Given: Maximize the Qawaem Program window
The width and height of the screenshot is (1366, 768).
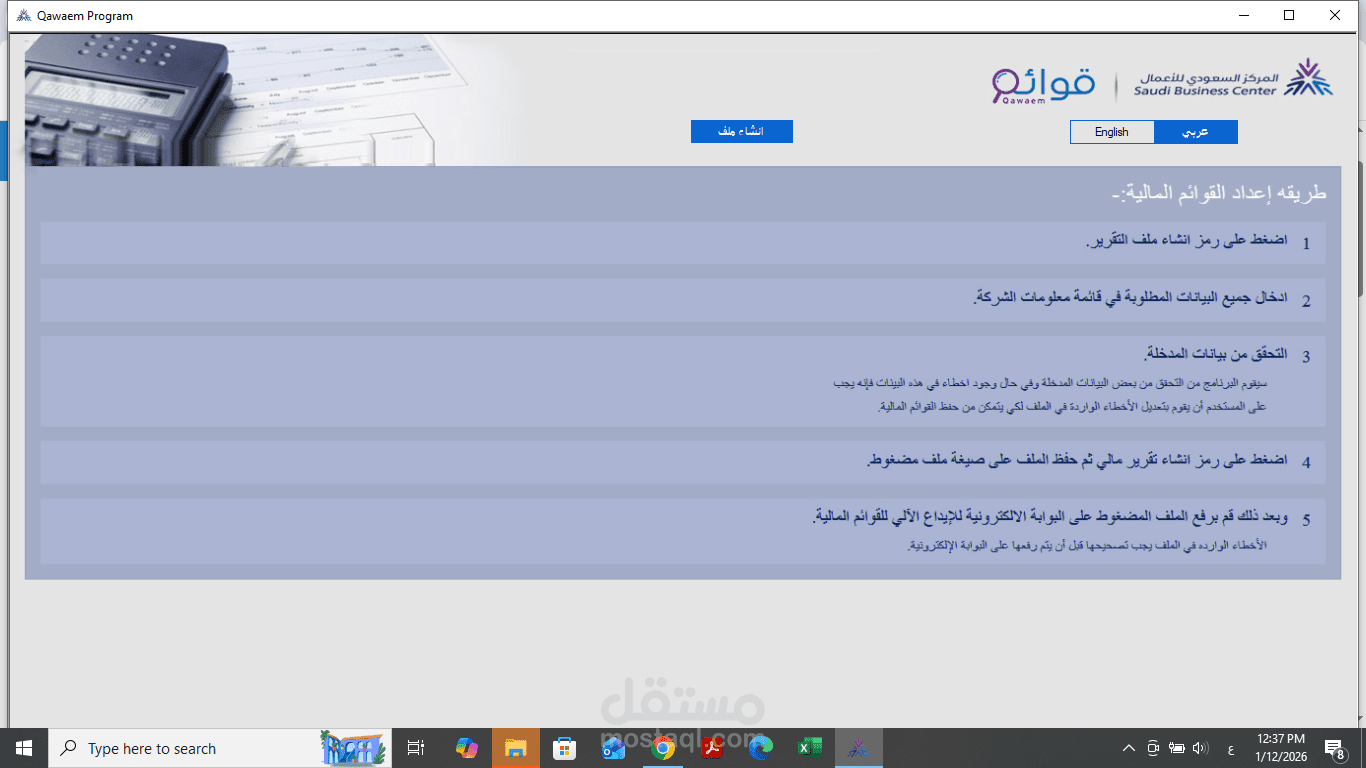Looking at the screenshot, I should [1290, 15].
